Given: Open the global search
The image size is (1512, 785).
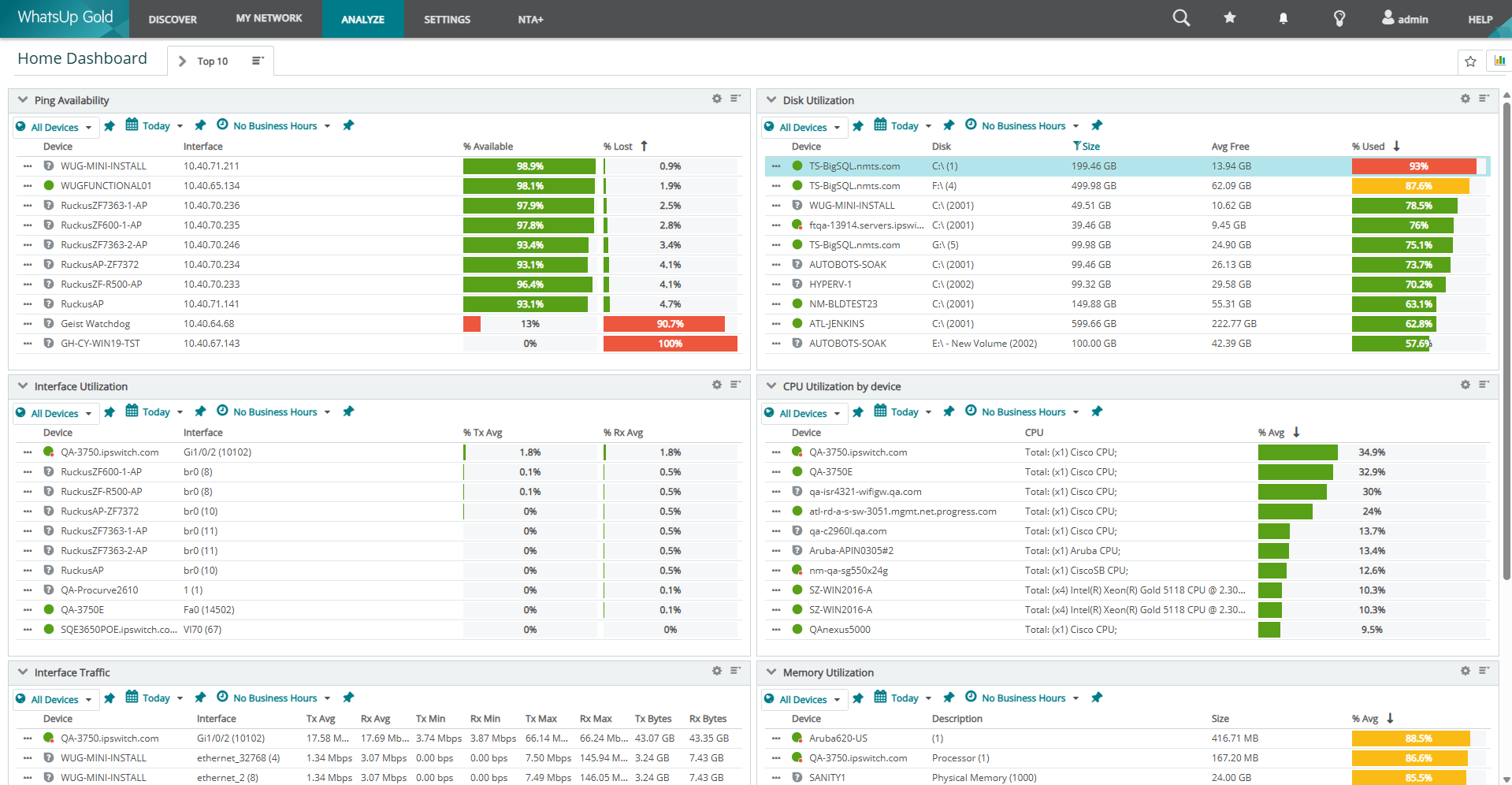Looking at the screenshot, I should [1180, 17].
